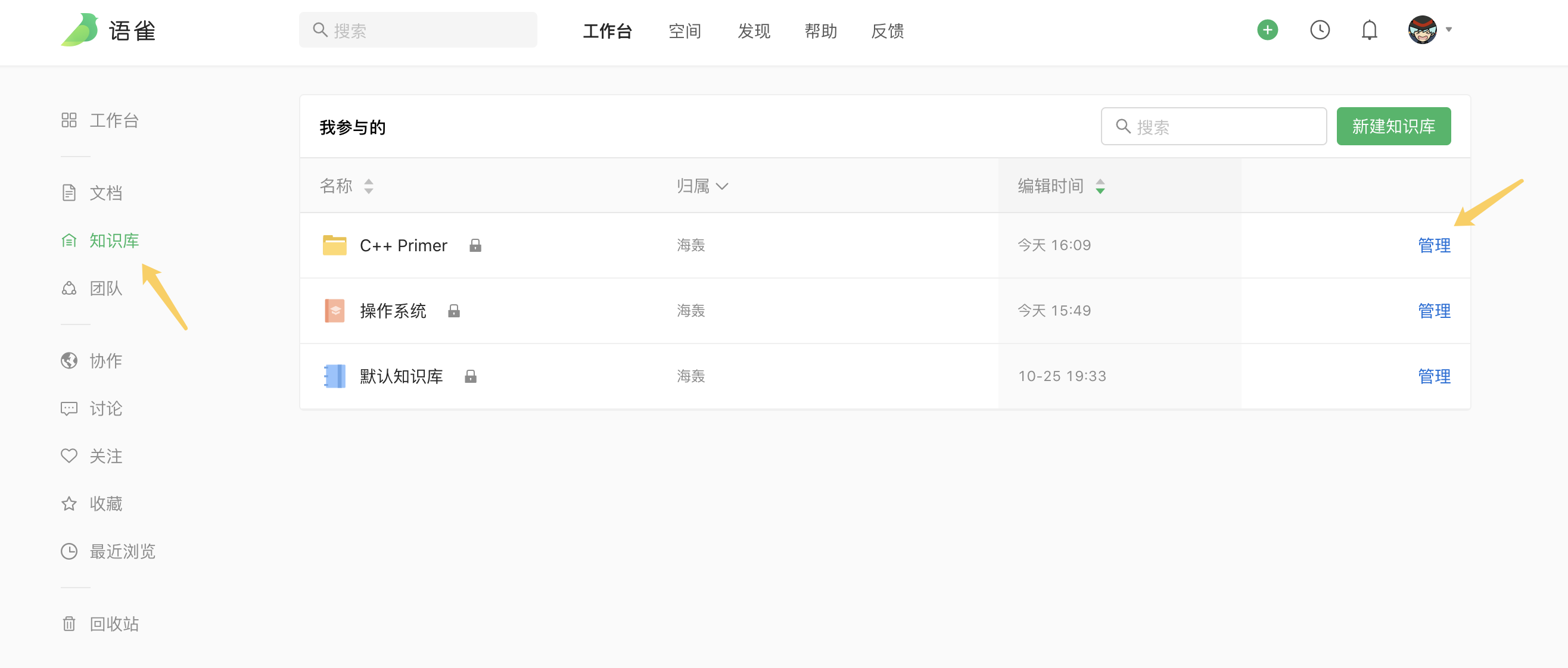Open the 发现 top navigation item
1568x668 pixels.
(754, 31)
